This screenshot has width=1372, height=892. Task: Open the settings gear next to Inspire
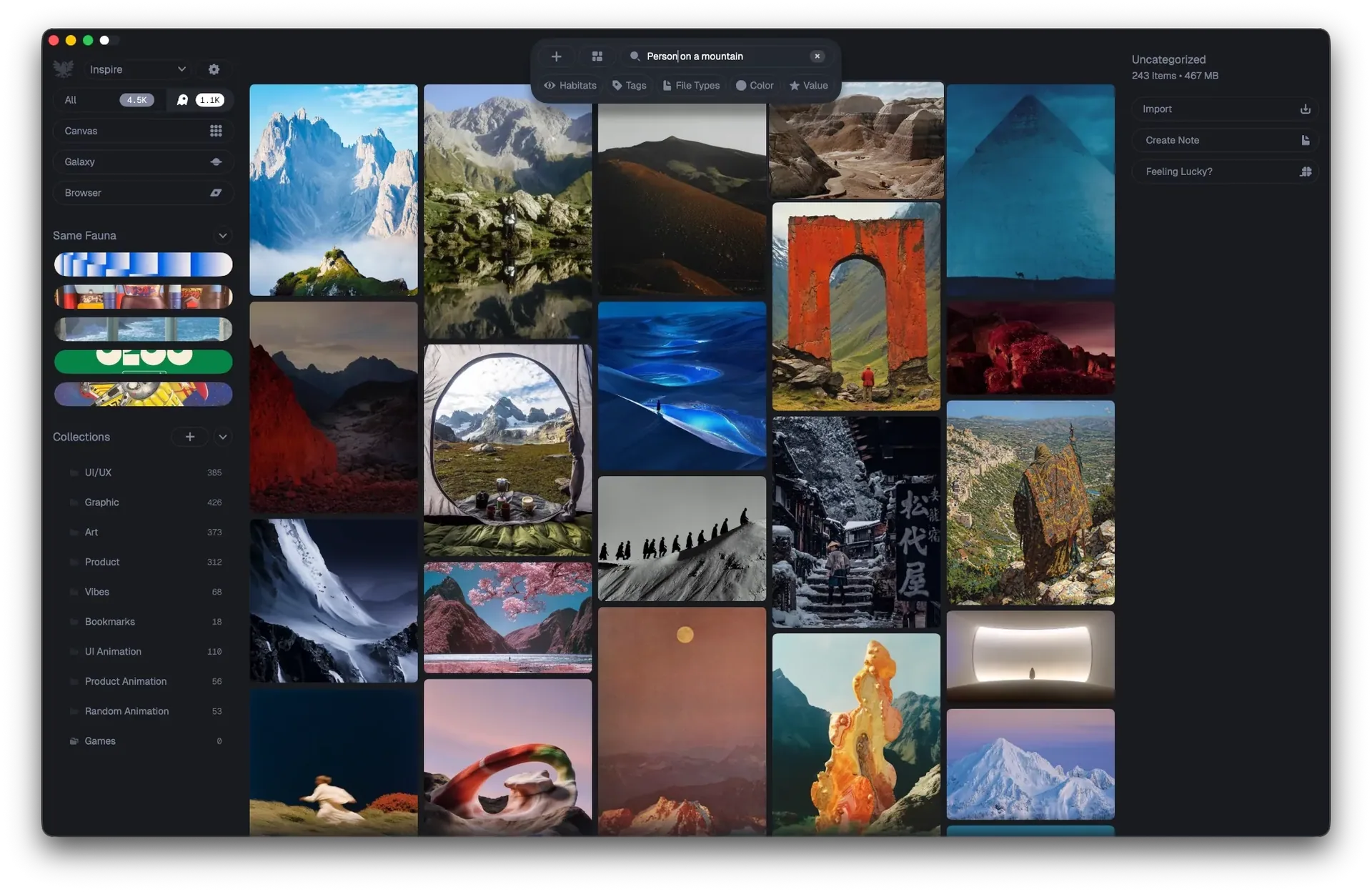point(214,69)
